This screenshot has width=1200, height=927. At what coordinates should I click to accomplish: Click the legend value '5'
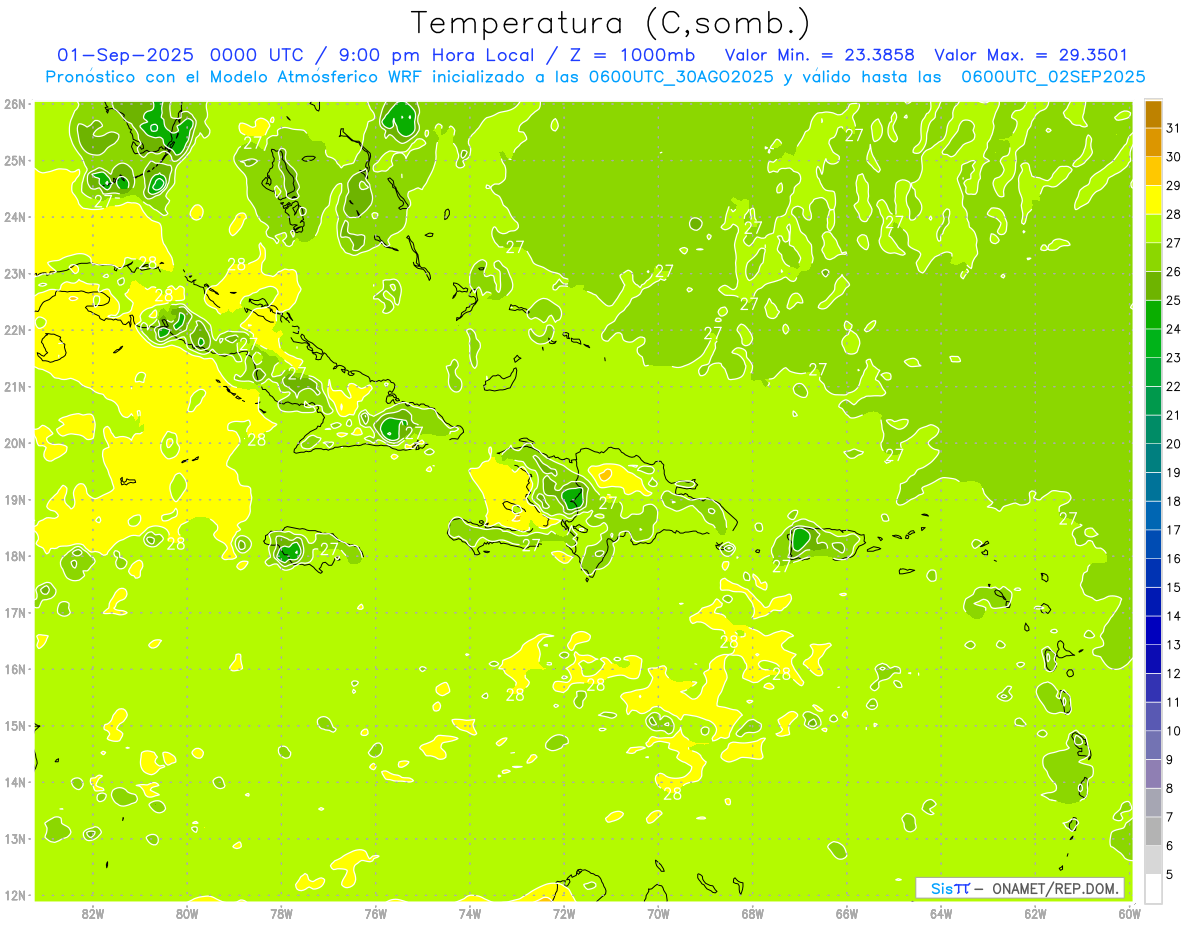pos(1171,875)
